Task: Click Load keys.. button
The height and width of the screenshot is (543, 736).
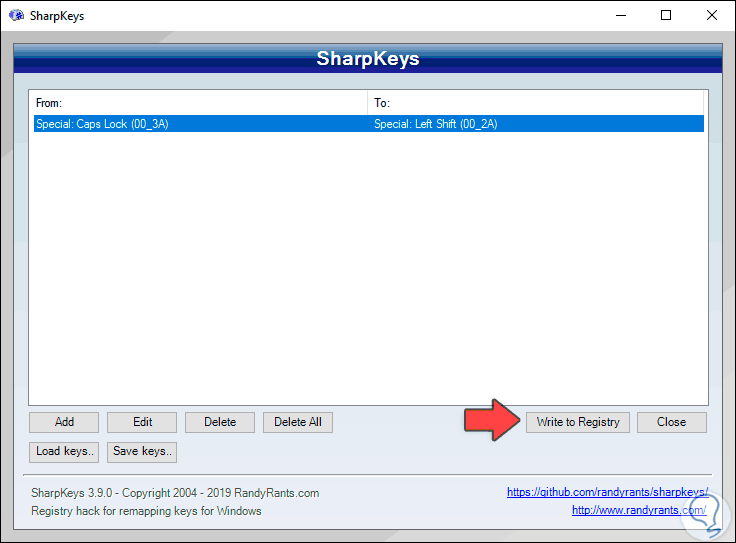Action: tap(64, 451)
